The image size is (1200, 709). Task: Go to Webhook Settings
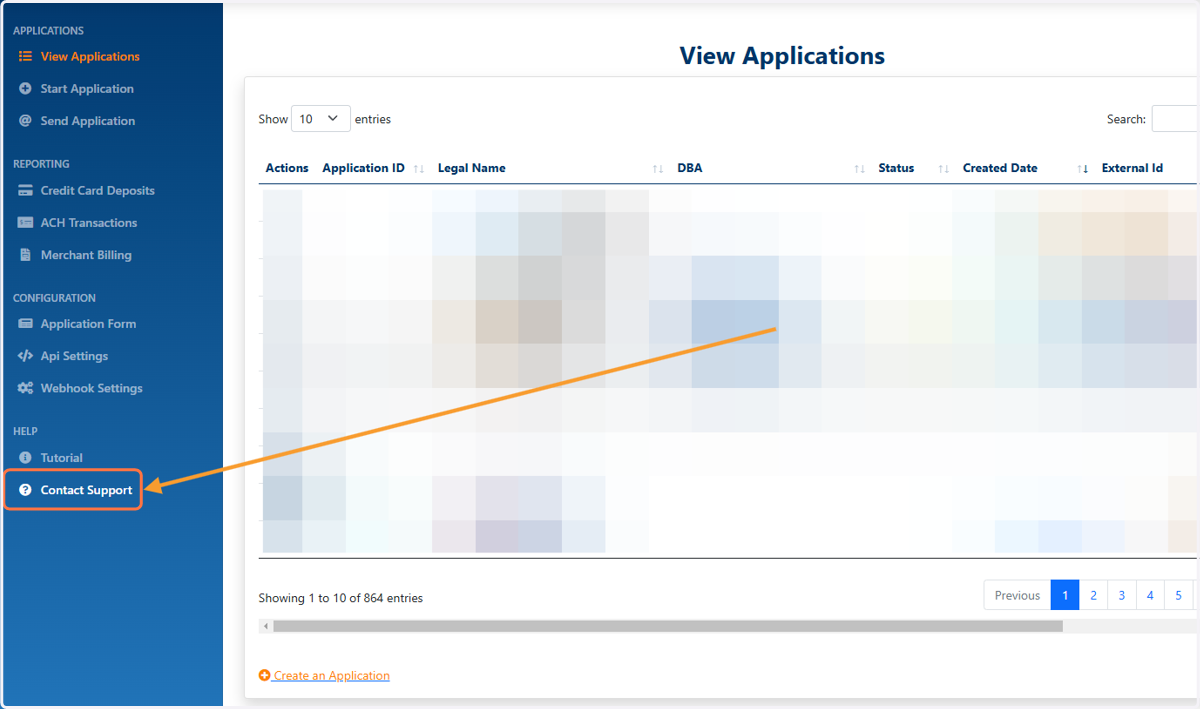coord(92,388)
